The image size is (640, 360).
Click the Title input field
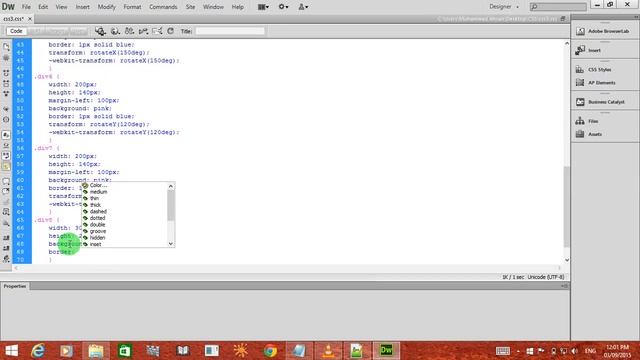(x=230, y=31)
